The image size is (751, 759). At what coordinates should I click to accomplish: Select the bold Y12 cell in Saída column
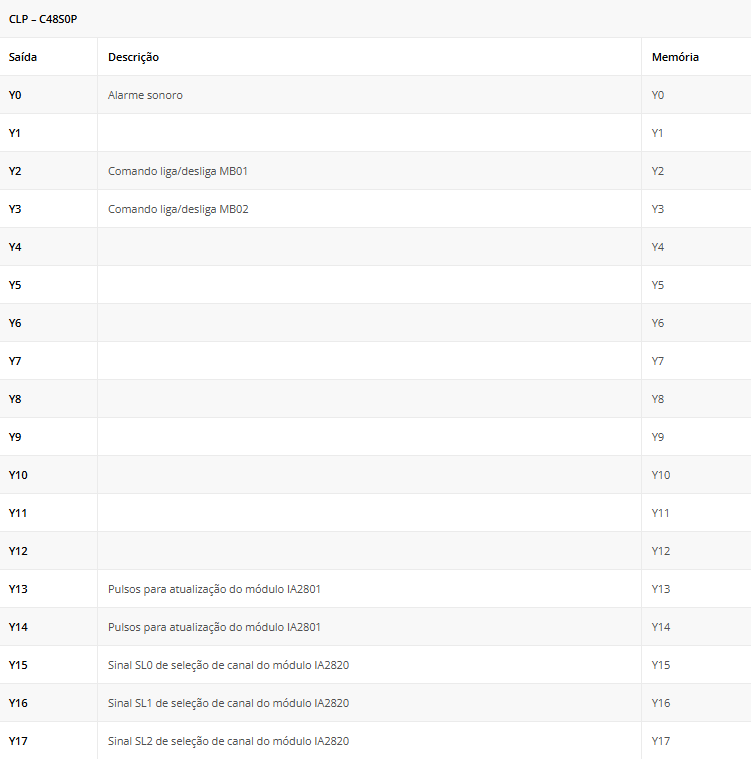point(18,551)
